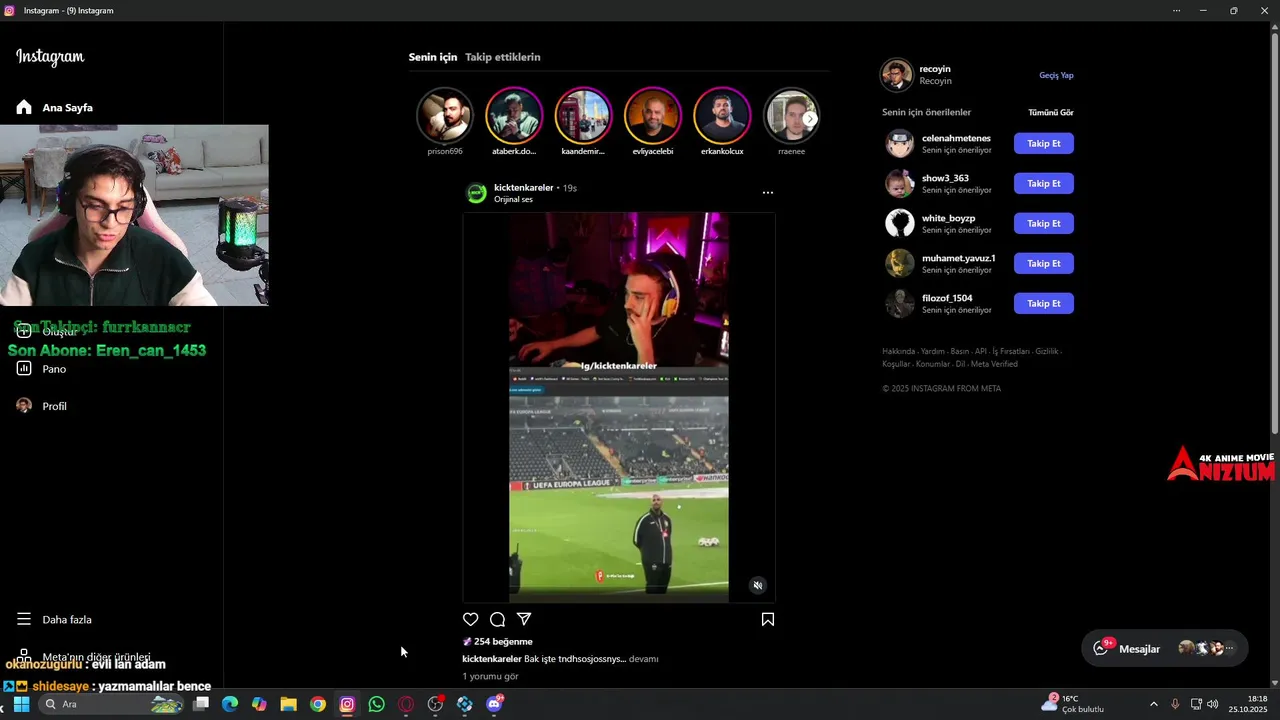Open volume control in system tray

coord(1213,704)
